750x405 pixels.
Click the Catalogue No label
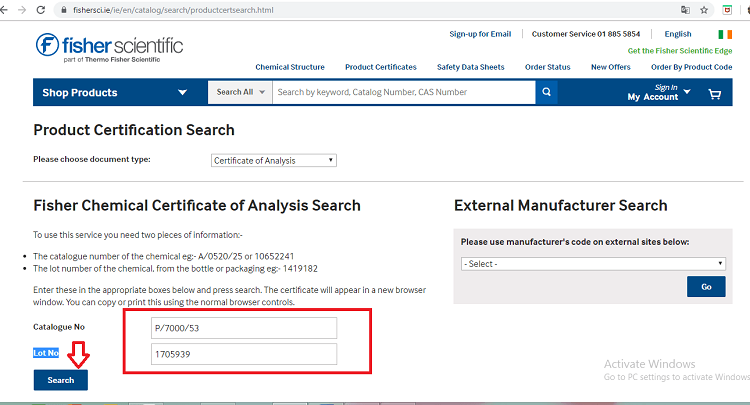point(59,327)
